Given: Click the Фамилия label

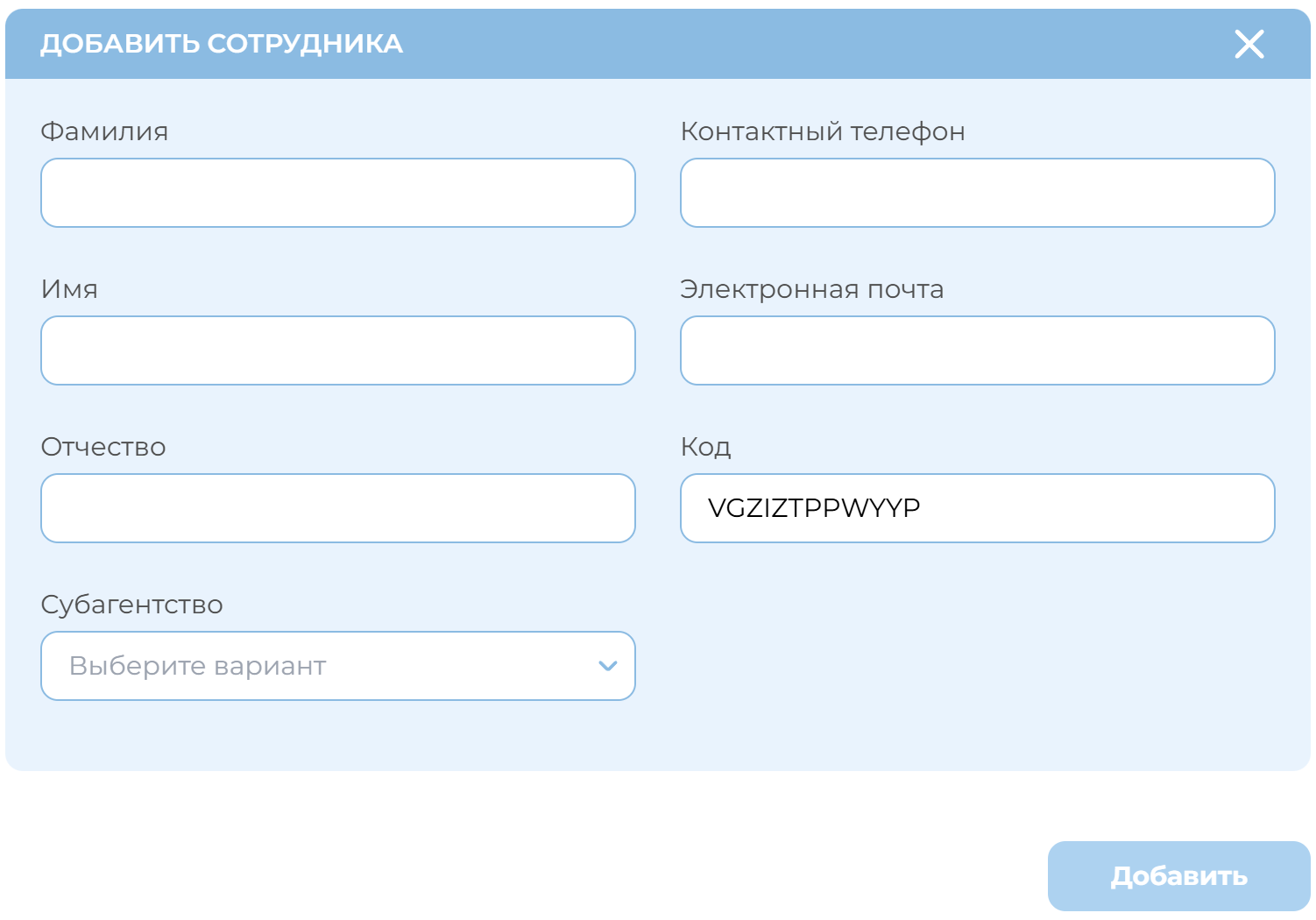Looking at the screenshot, I should click(104, 131).
